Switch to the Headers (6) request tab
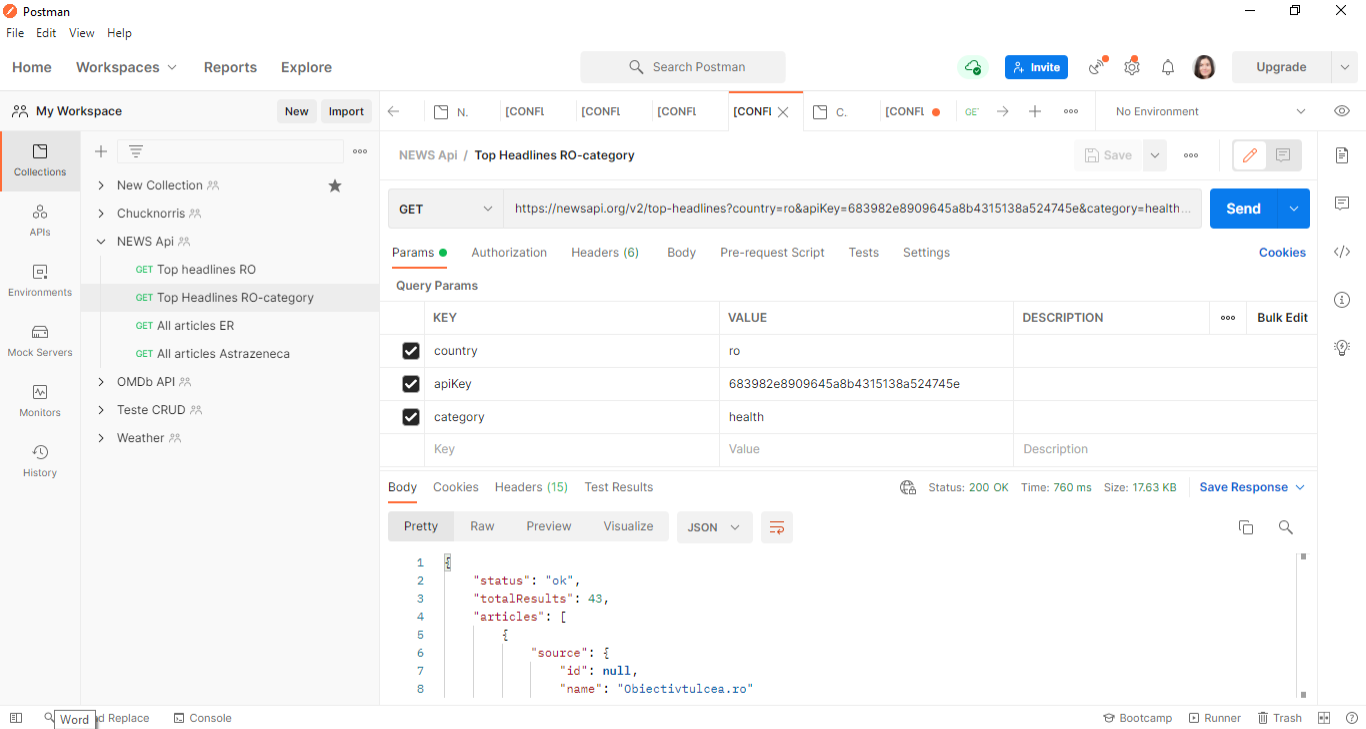Screen dimensions: 1366x729 [605, 252]
